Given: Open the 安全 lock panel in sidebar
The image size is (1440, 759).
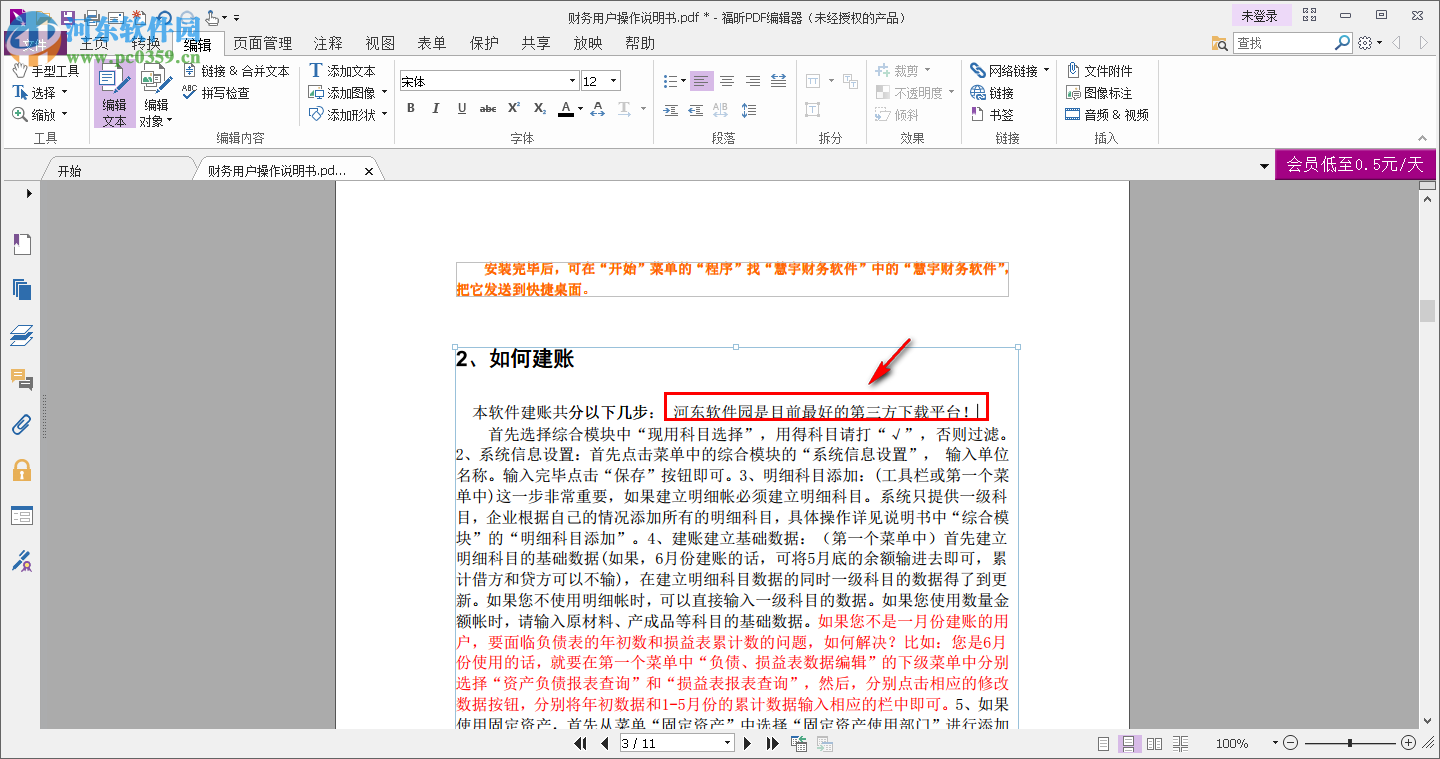Looking at the screenshot, I should 22,470.
